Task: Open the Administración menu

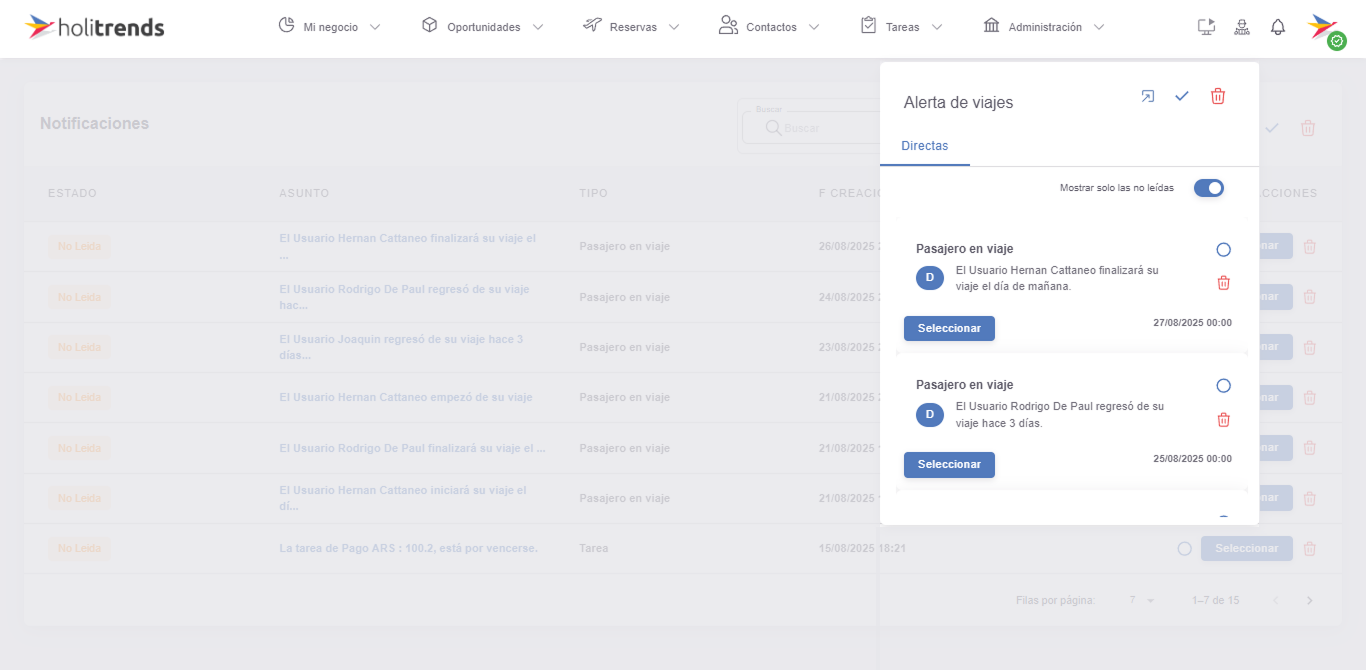Action: (x=1043, y=27)
